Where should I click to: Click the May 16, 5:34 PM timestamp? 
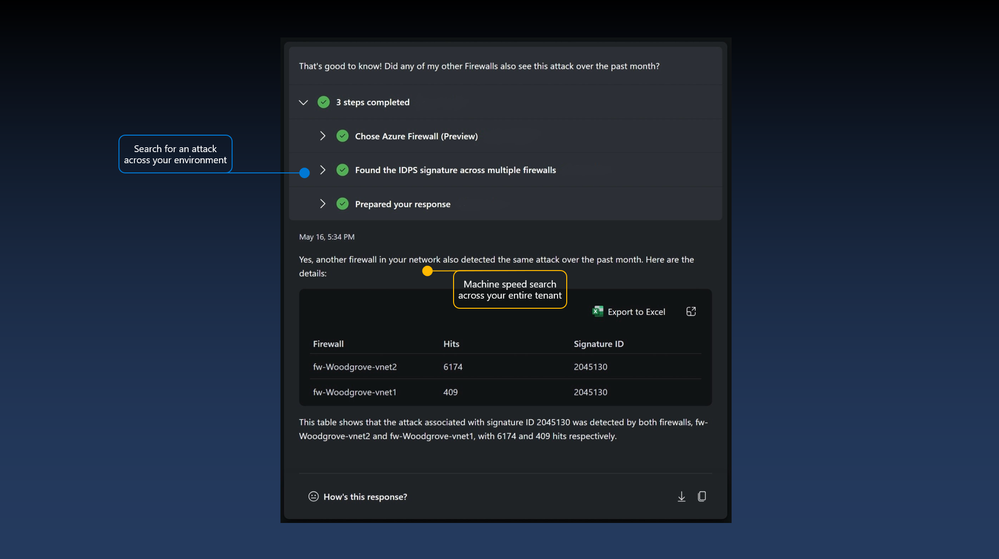point(327,236)
